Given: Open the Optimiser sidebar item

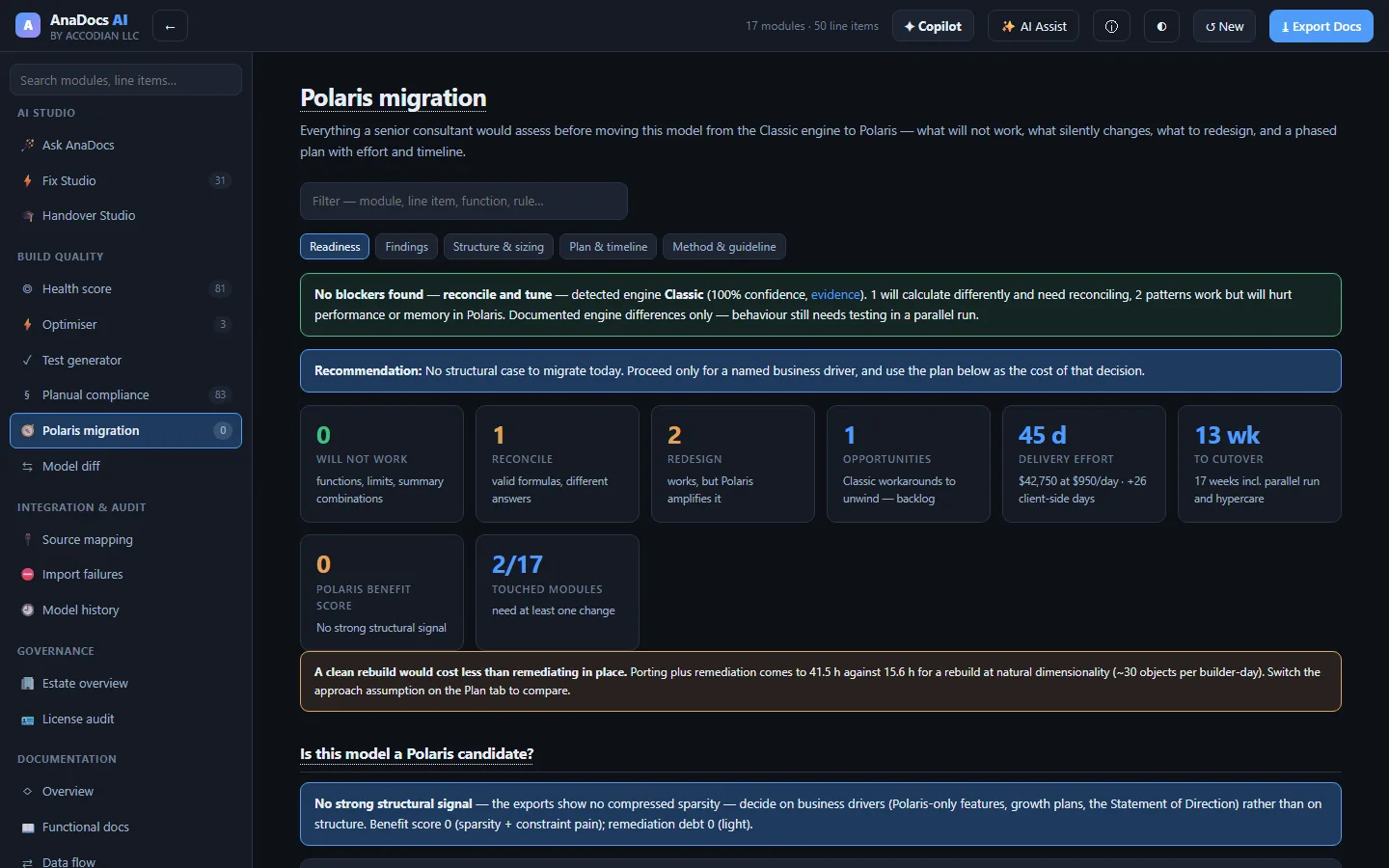Looking at the screenshot, I should click(x=125, y=324).
